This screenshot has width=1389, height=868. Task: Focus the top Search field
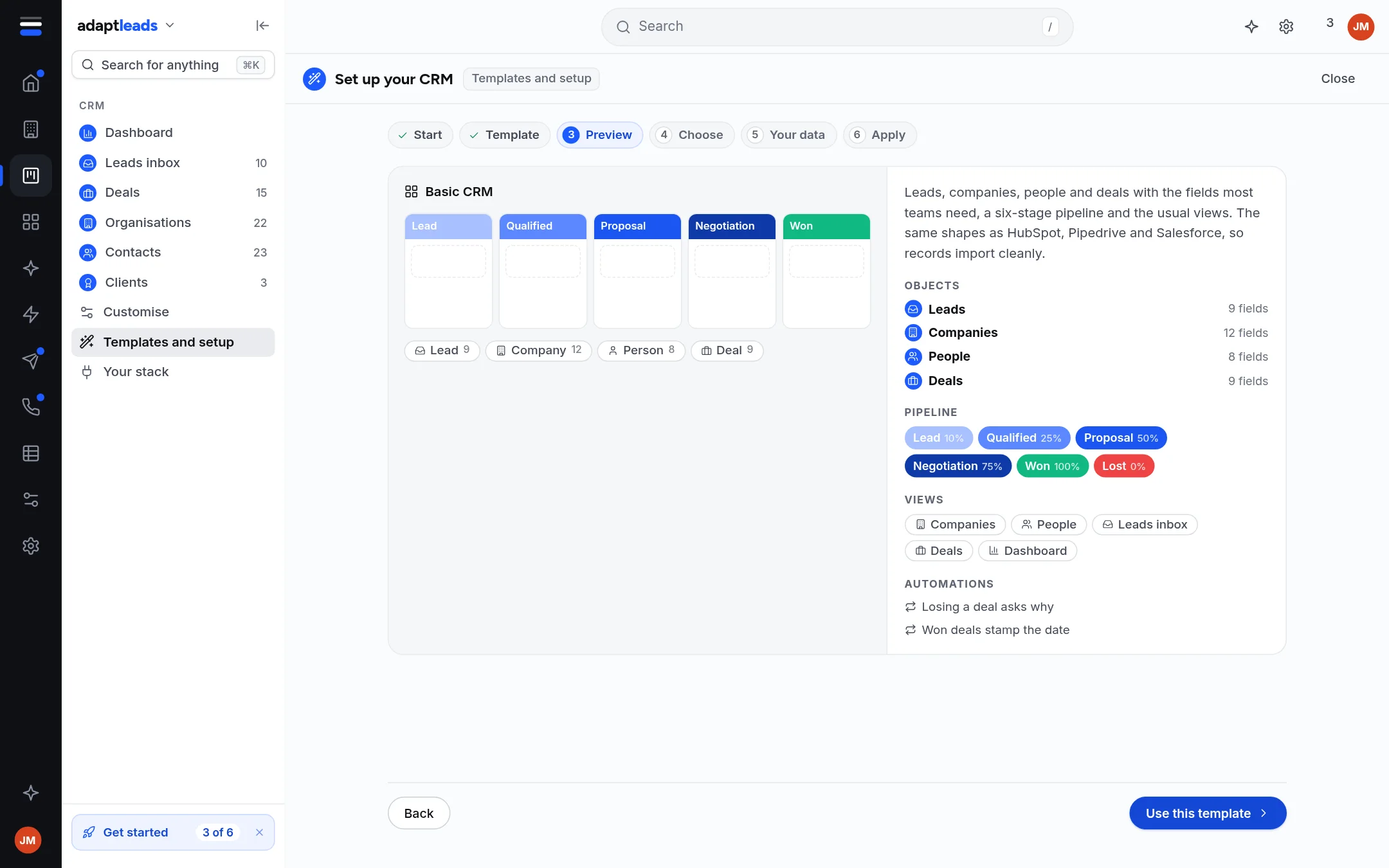click(837, 27)
